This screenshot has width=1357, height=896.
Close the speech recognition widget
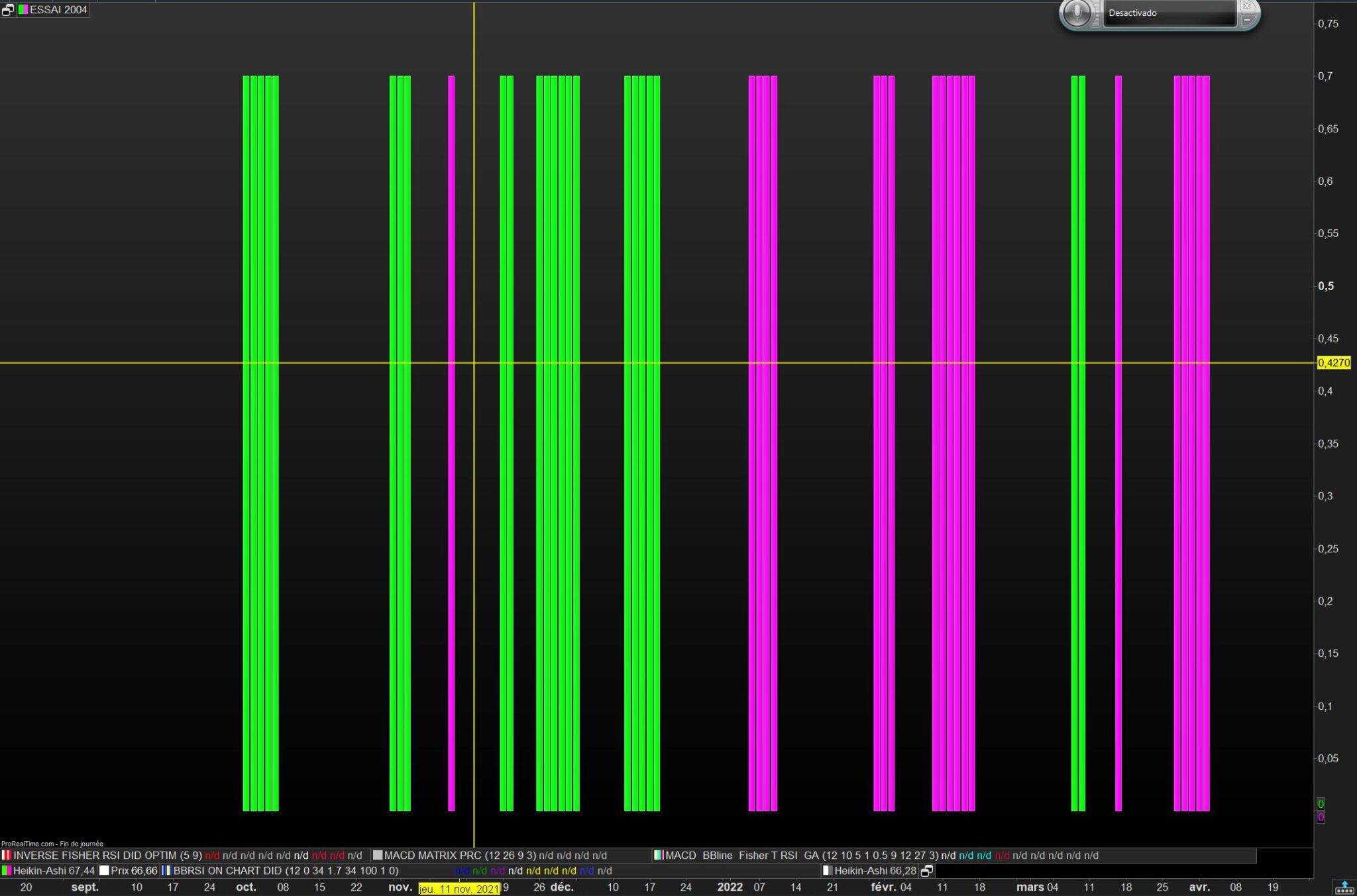(1246, 6)
